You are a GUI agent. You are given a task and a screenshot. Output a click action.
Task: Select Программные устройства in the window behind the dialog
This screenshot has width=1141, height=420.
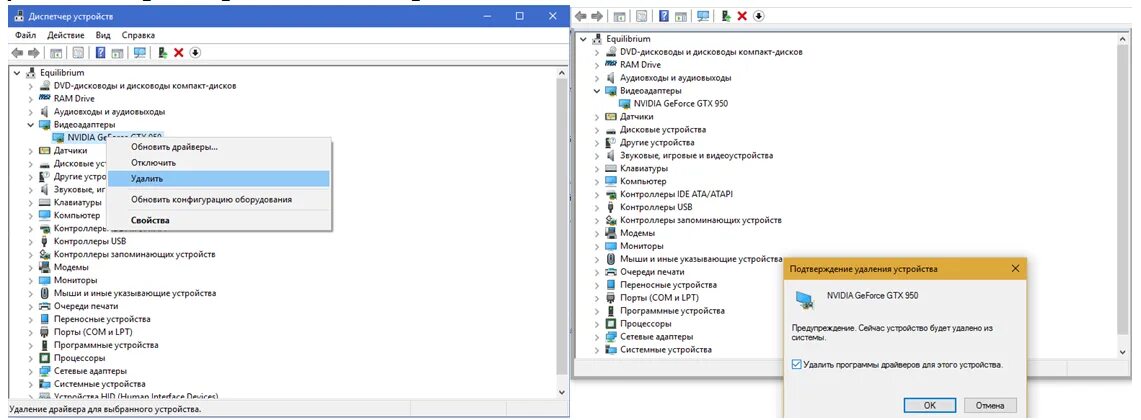click(x=672, y=311)
